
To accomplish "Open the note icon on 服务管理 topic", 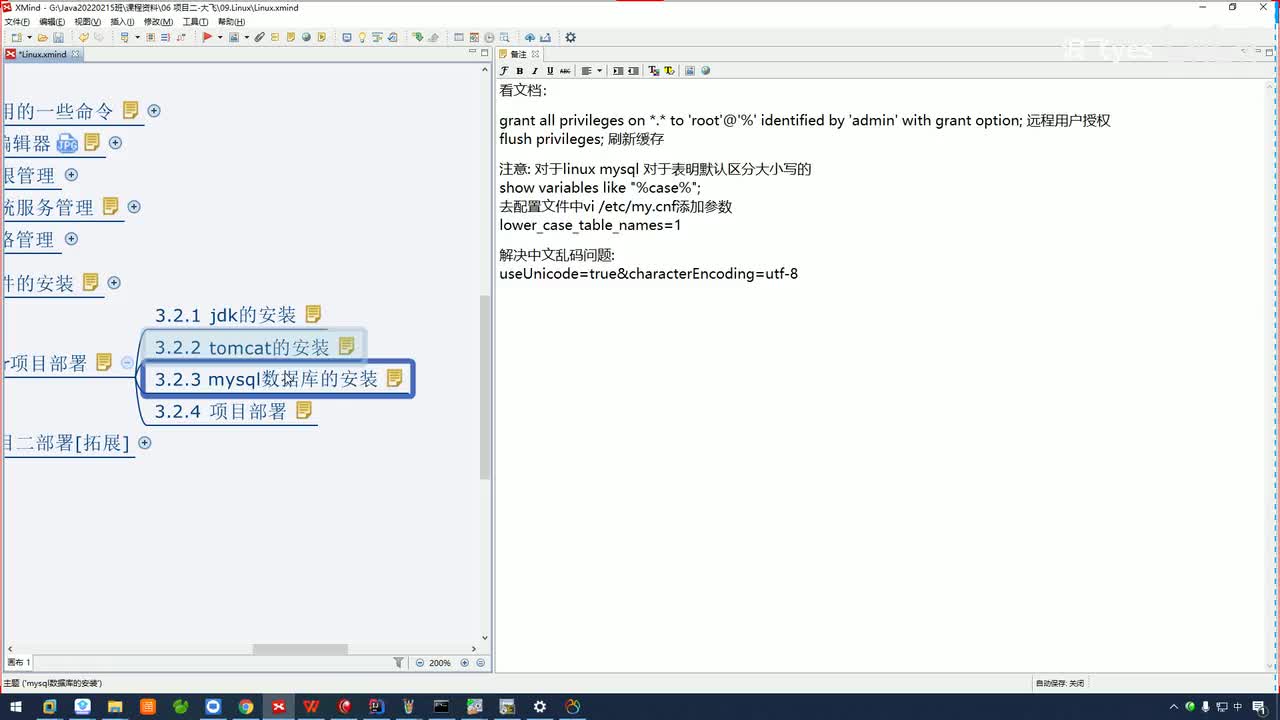I will (x=110, y=206).
